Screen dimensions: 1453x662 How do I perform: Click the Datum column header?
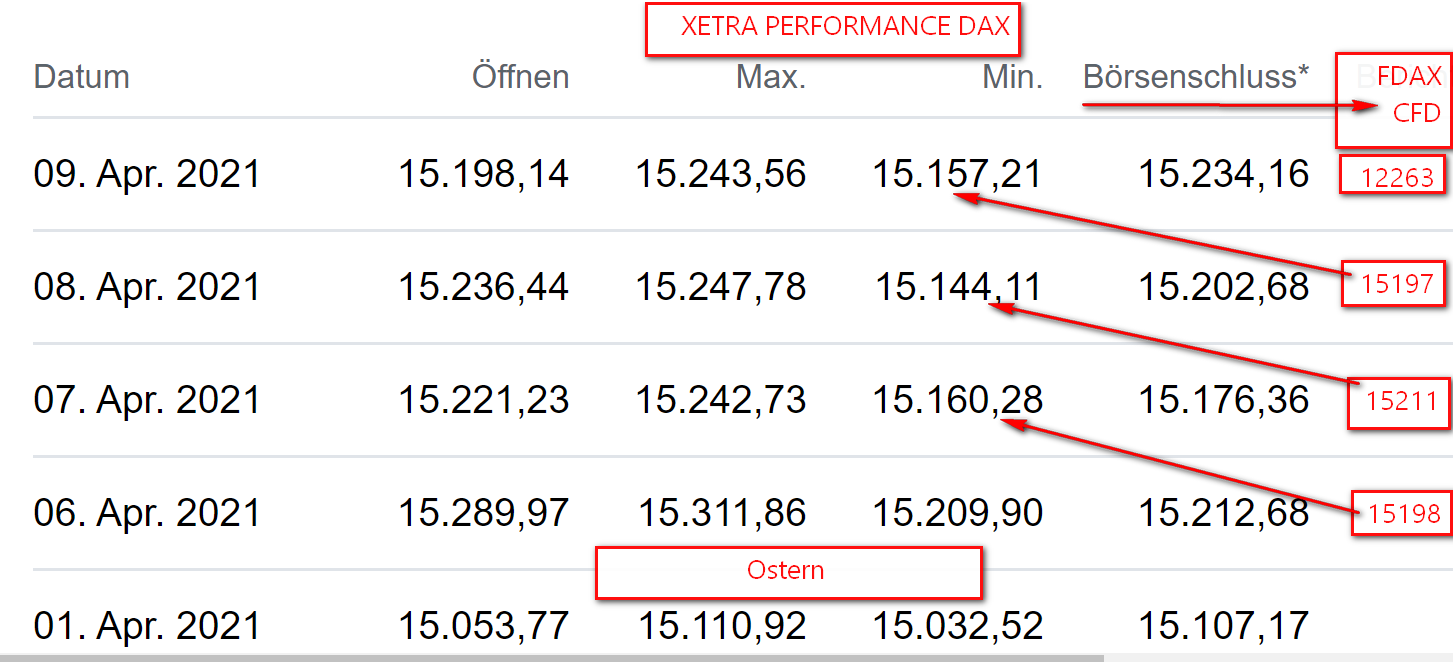(82, 77)
